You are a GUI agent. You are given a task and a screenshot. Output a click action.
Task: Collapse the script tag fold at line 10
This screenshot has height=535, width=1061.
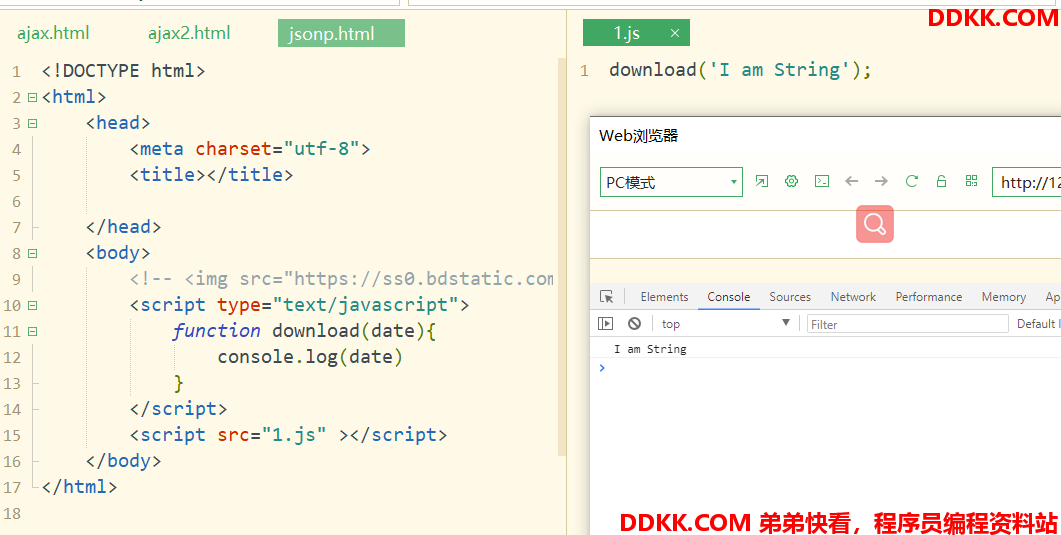tap(32, 306)
